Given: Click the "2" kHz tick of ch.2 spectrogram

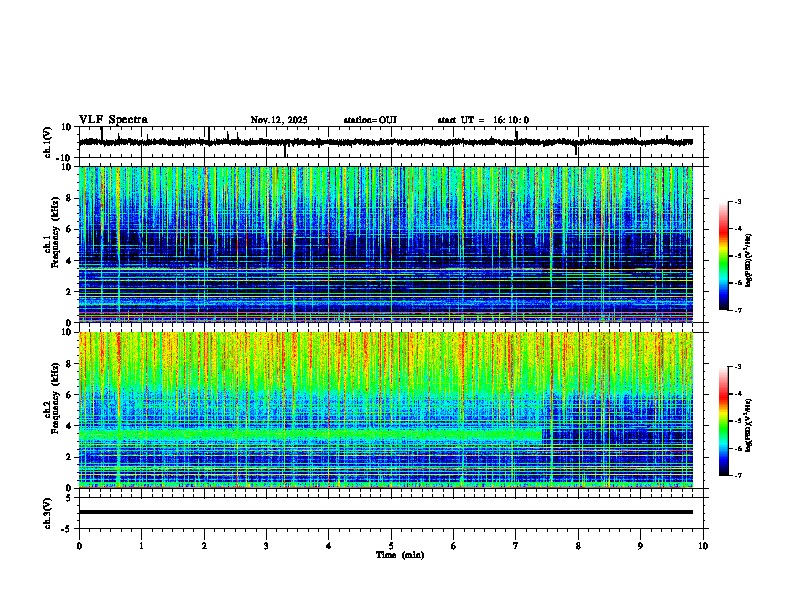Looking at the screenshot, I should [x=69, y=457].
